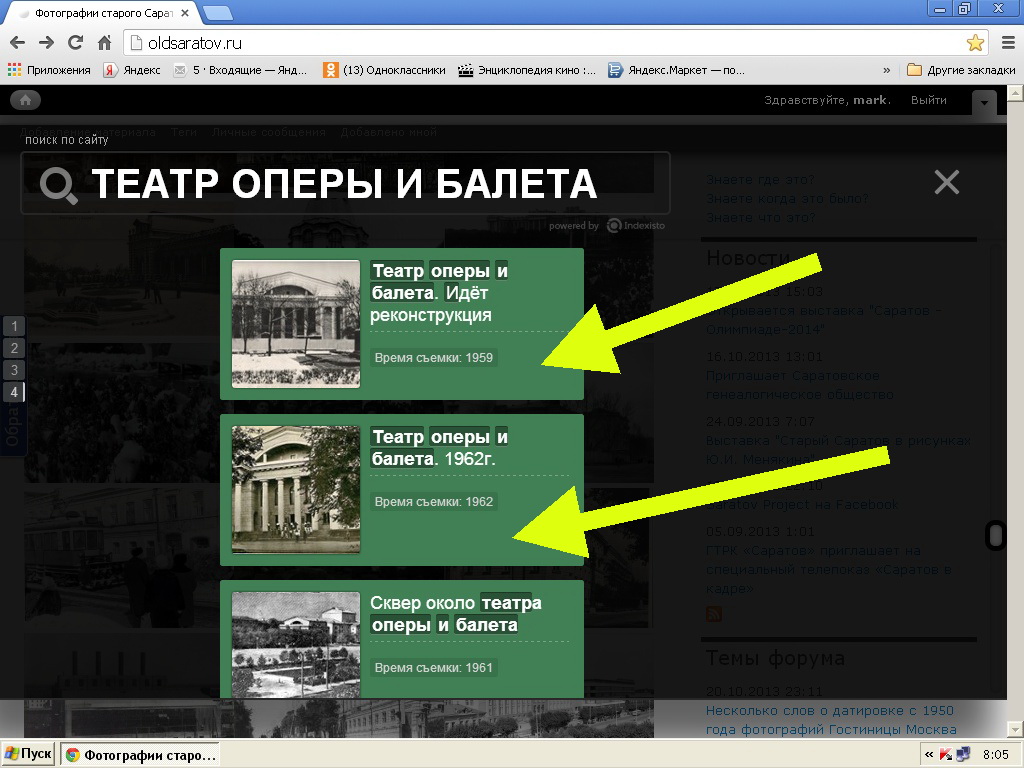The width and height of the screenshot is (1024, 768).
Task: Click the Выйти logout link
Action: [x=929, y=100]
